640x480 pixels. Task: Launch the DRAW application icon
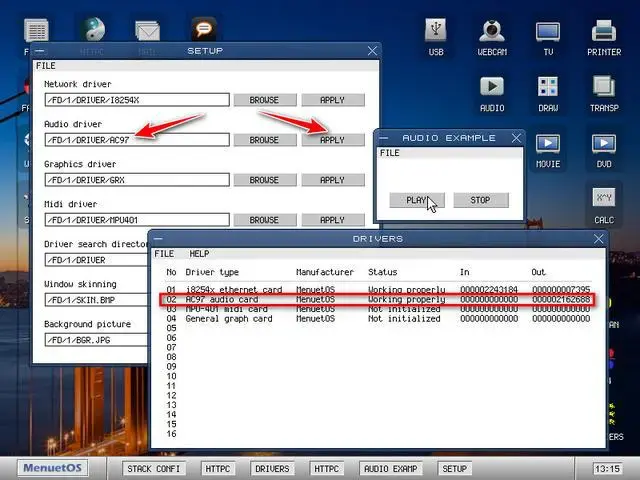tap(547, 88)
